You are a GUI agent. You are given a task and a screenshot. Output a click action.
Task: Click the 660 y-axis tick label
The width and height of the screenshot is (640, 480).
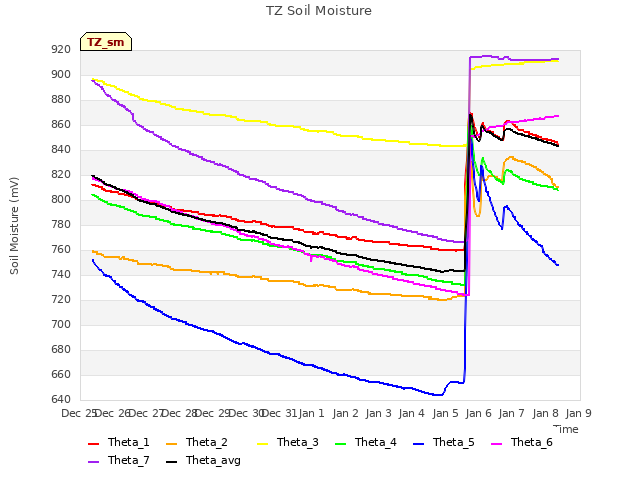[x=61, y=374]
